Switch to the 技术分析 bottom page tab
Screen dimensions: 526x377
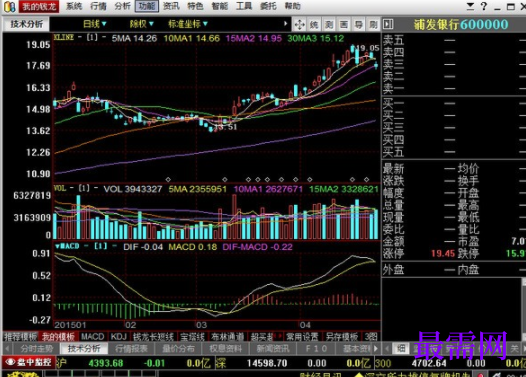pyautogui.click(x=84, y=348)
